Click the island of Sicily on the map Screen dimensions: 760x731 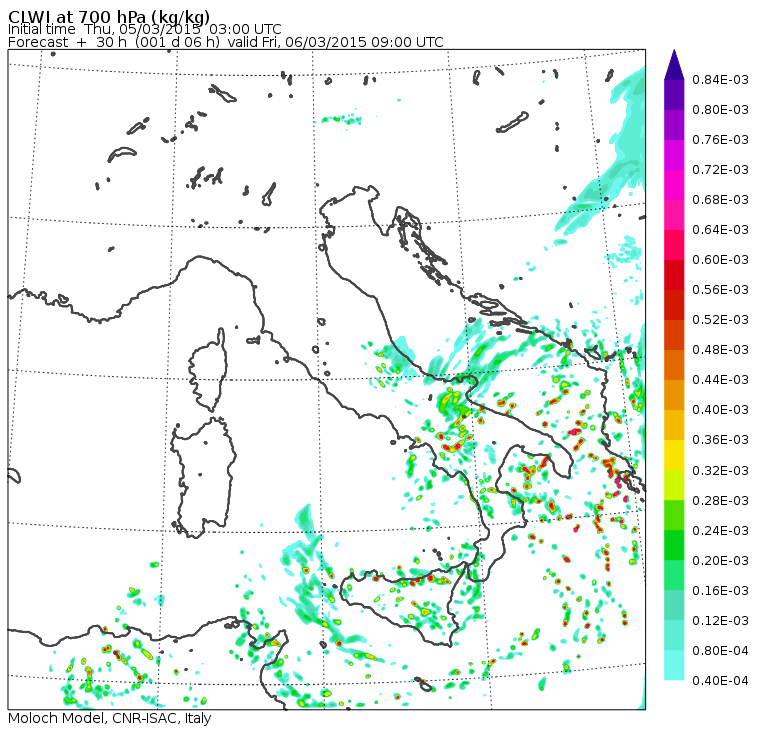402,604
